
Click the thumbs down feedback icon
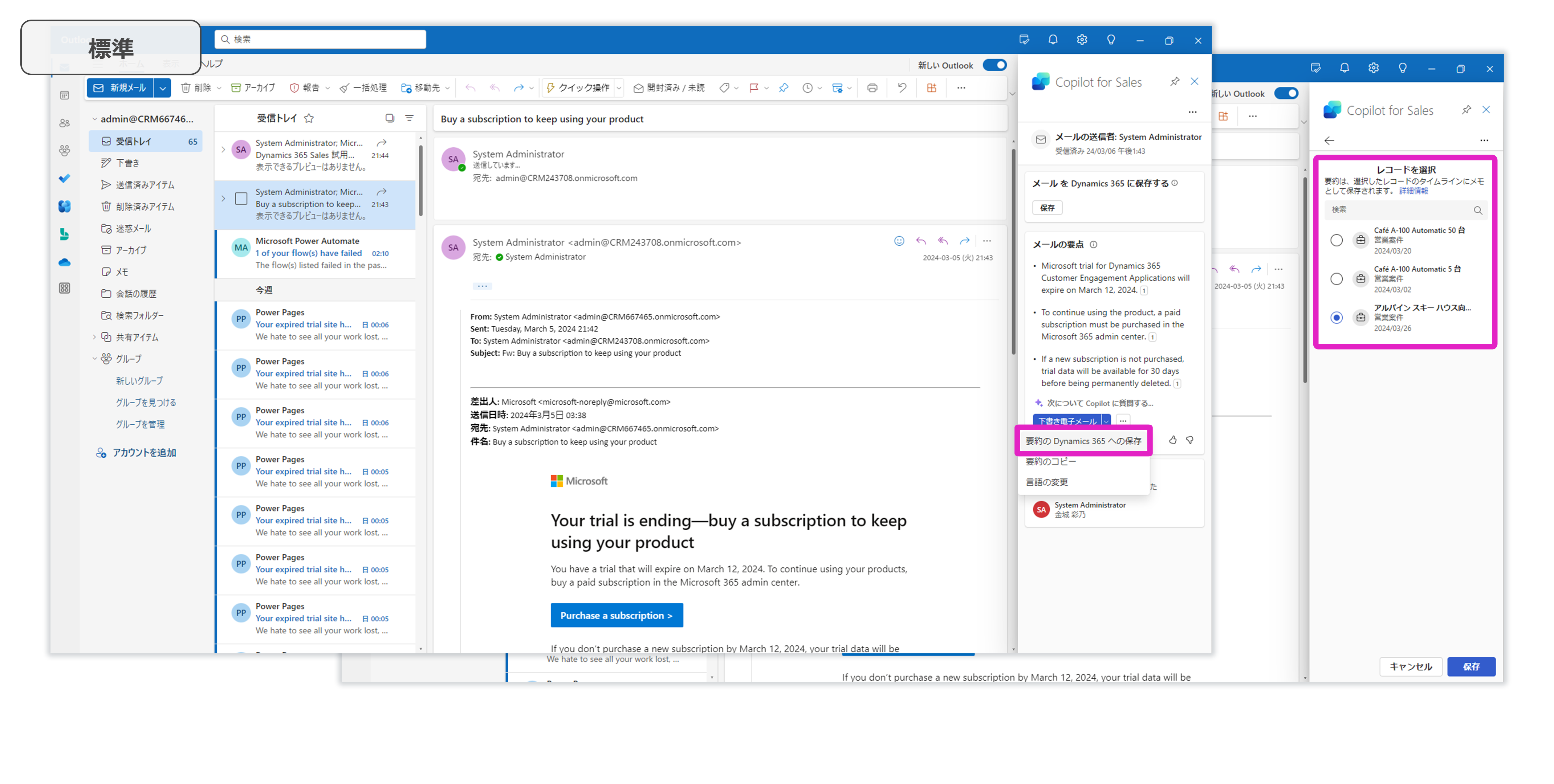[x=1189, y=440]
